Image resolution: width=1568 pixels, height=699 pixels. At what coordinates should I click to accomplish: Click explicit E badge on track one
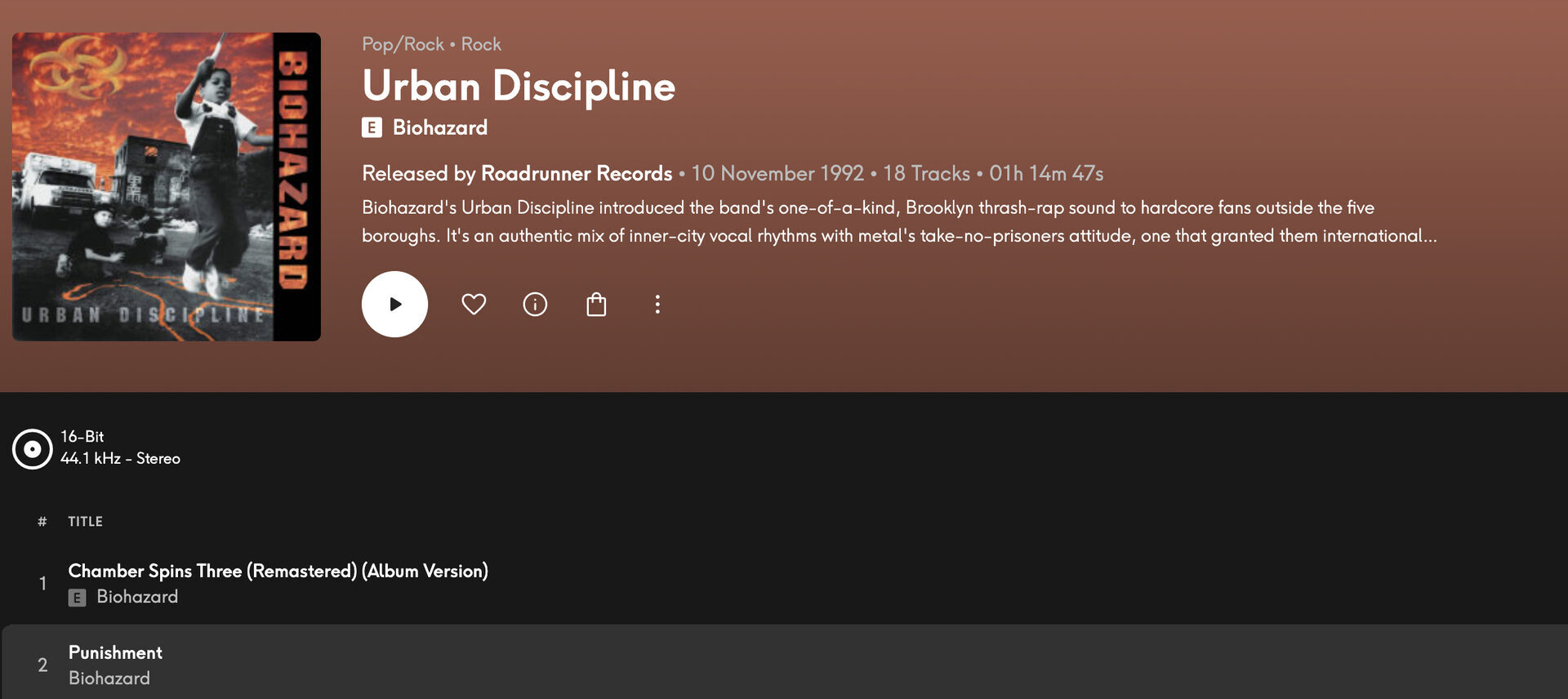pyautogui.click(x=77, y=598)
